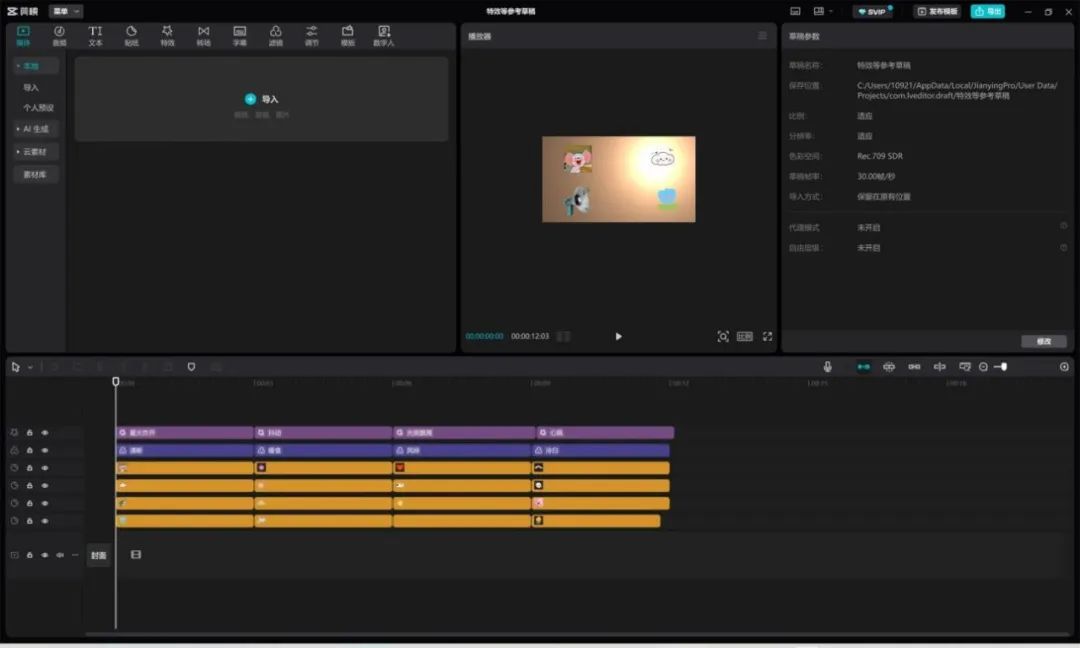Open the 音频 audio tab
The image size is (1080, 648).
pyautogui.click(x=59, y=36)
